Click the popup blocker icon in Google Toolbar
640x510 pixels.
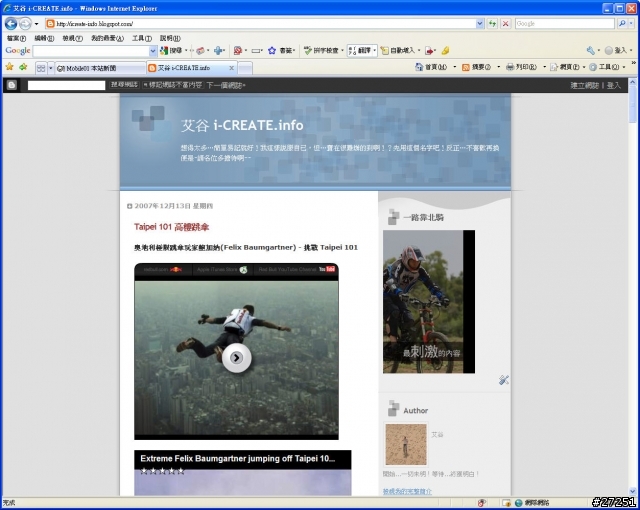pos(238,51)
